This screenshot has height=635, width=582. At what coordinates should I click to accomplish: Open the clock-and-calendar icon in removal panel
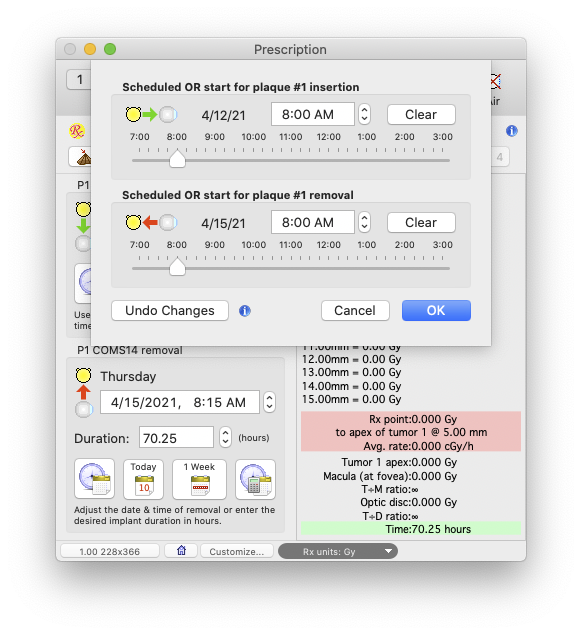click(x=94, y=479)
